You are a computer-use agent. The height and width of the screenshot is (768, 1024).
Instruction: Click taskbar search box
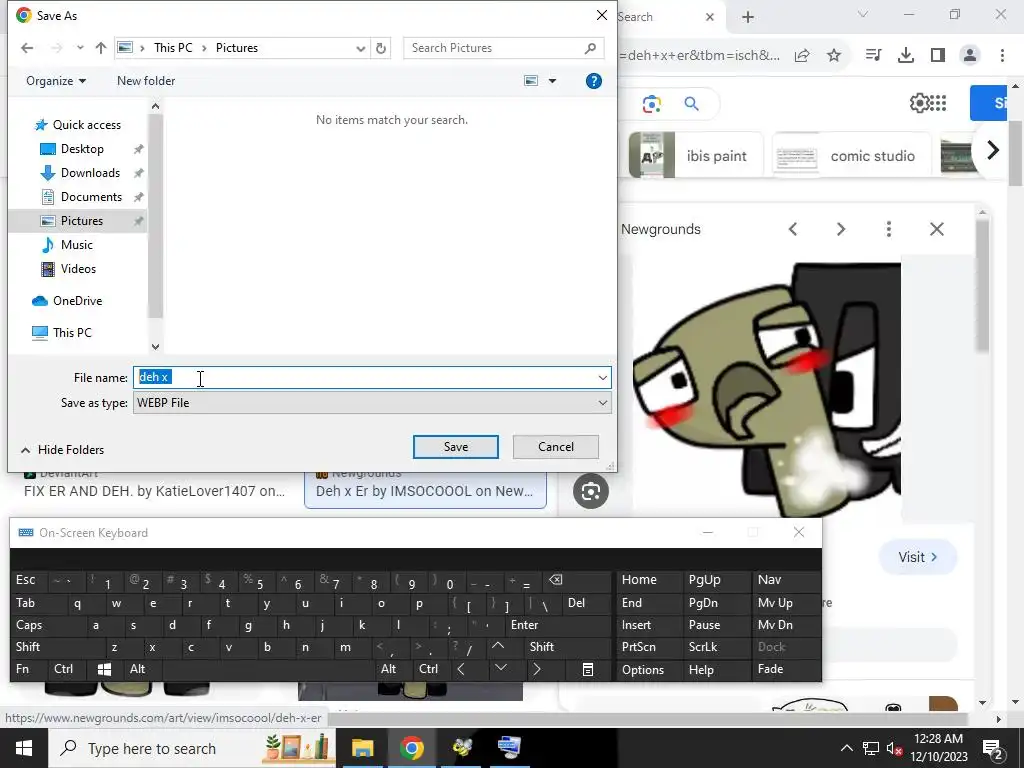click(191, 748)
